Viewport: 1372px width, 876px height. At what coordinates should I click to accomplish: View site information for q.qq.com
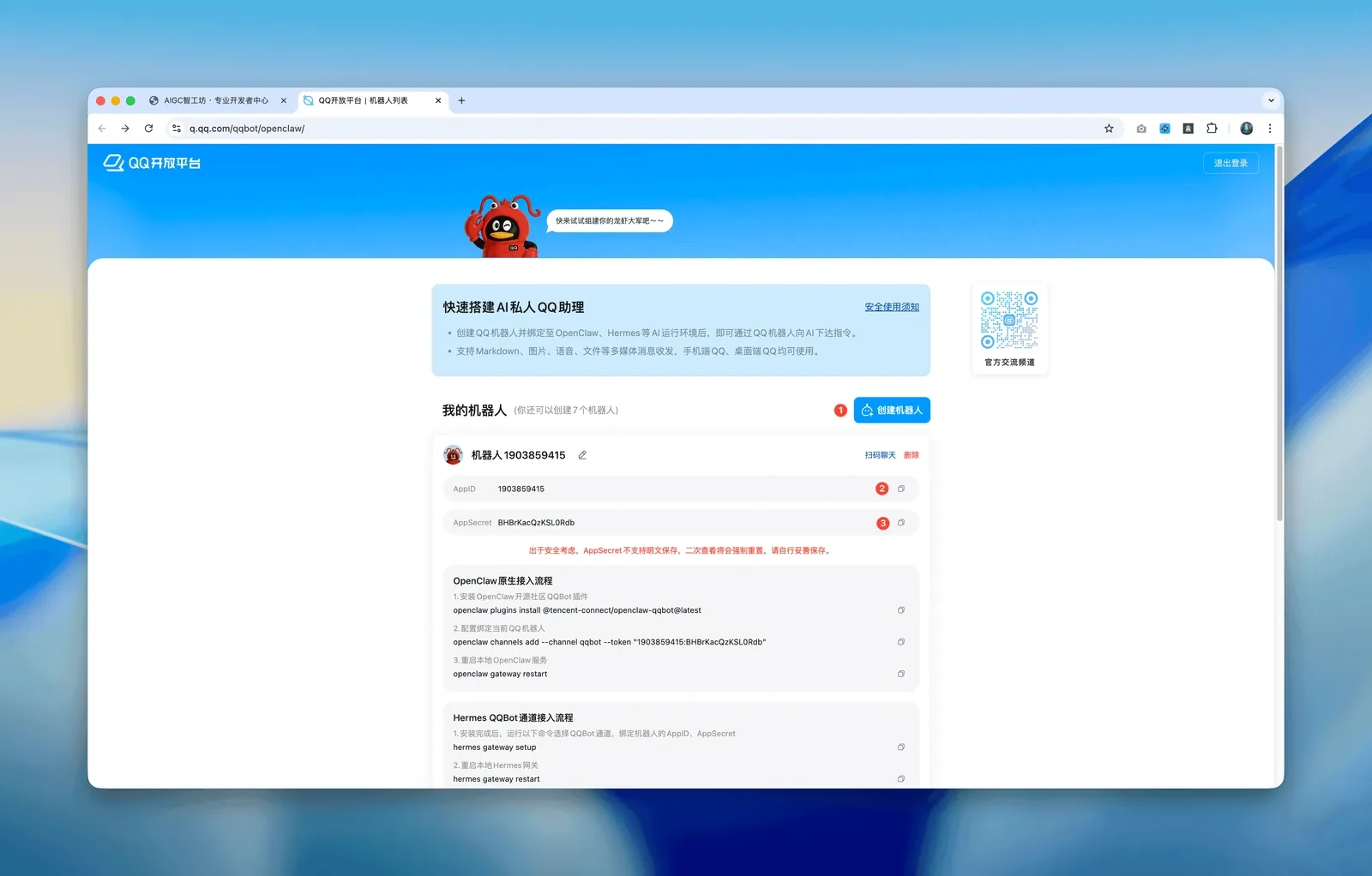point(176,129)
